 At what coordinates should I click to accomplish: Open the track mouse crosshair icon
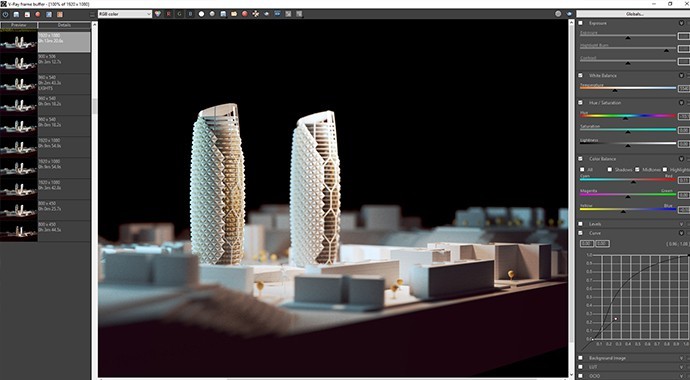[x=256, y=14]
